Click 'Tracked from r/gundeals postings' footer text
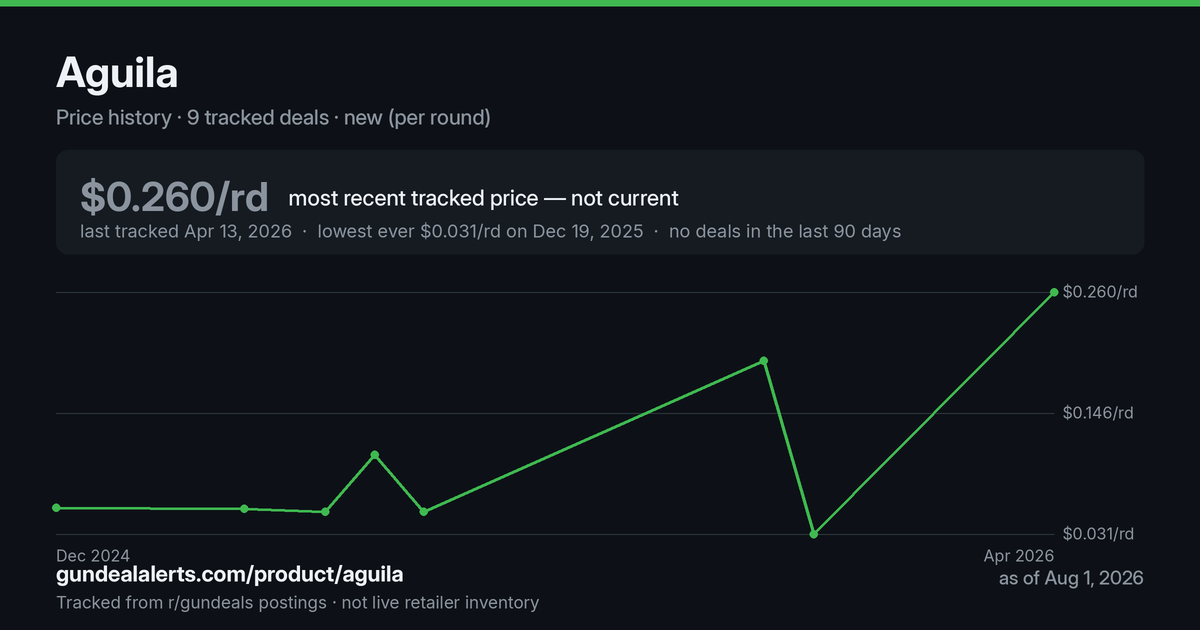1200x630 pixels. [191, 603]
